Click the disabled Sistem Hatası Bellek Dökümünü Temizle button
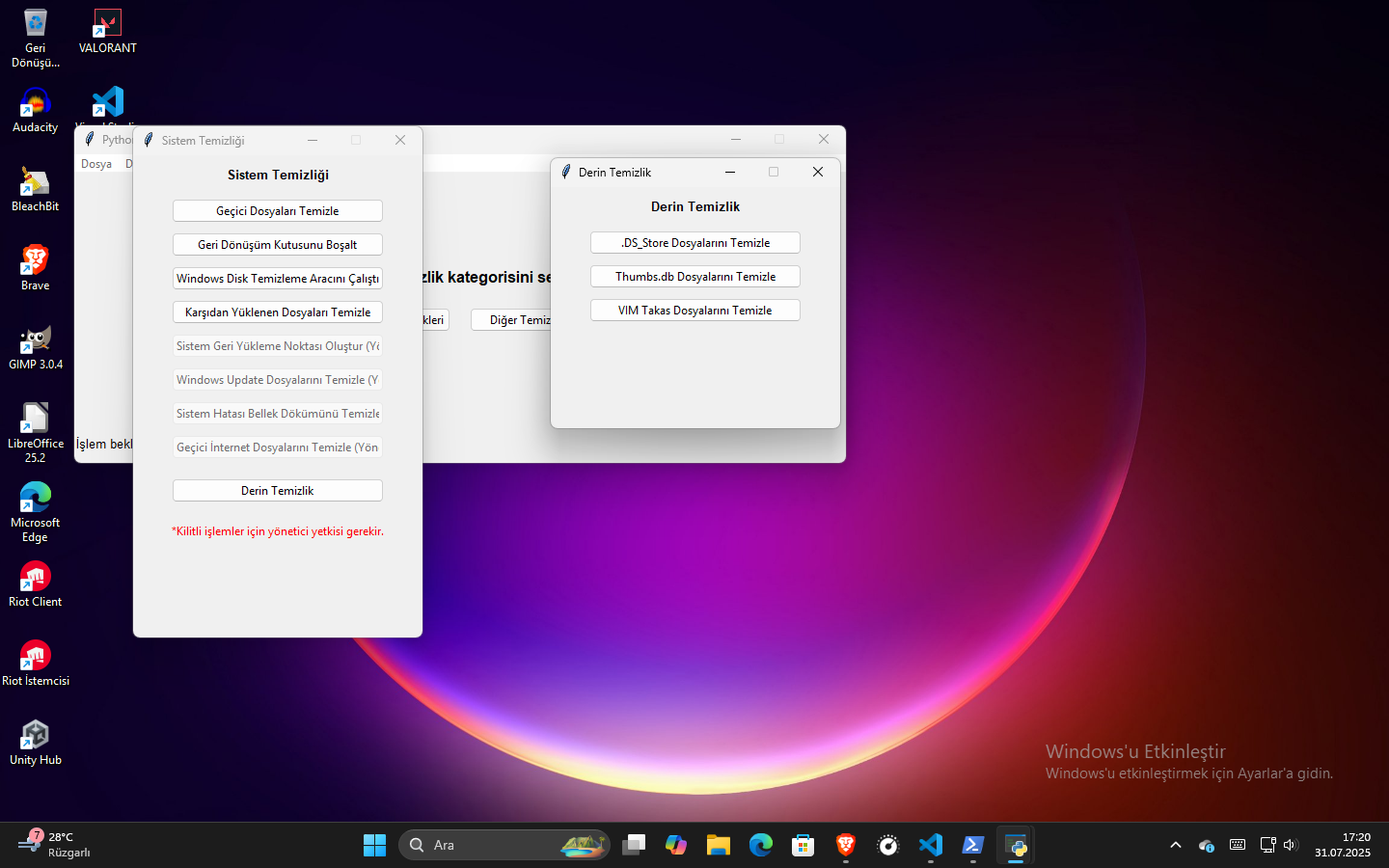Image resolution: width=1389 pixels, height=868 pixels. [x=278, y=414]
